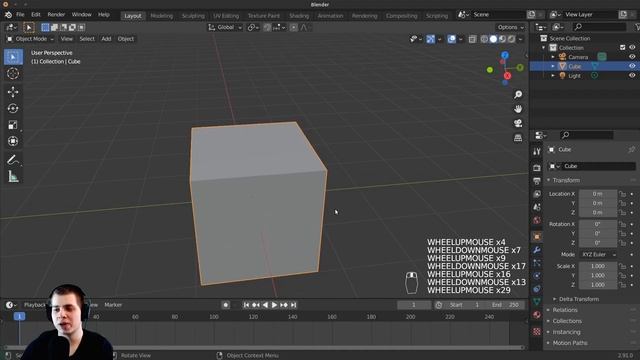Click the play animation button
Screen dimensions: 640x360
pyautogui.click(x=274, y=305)
